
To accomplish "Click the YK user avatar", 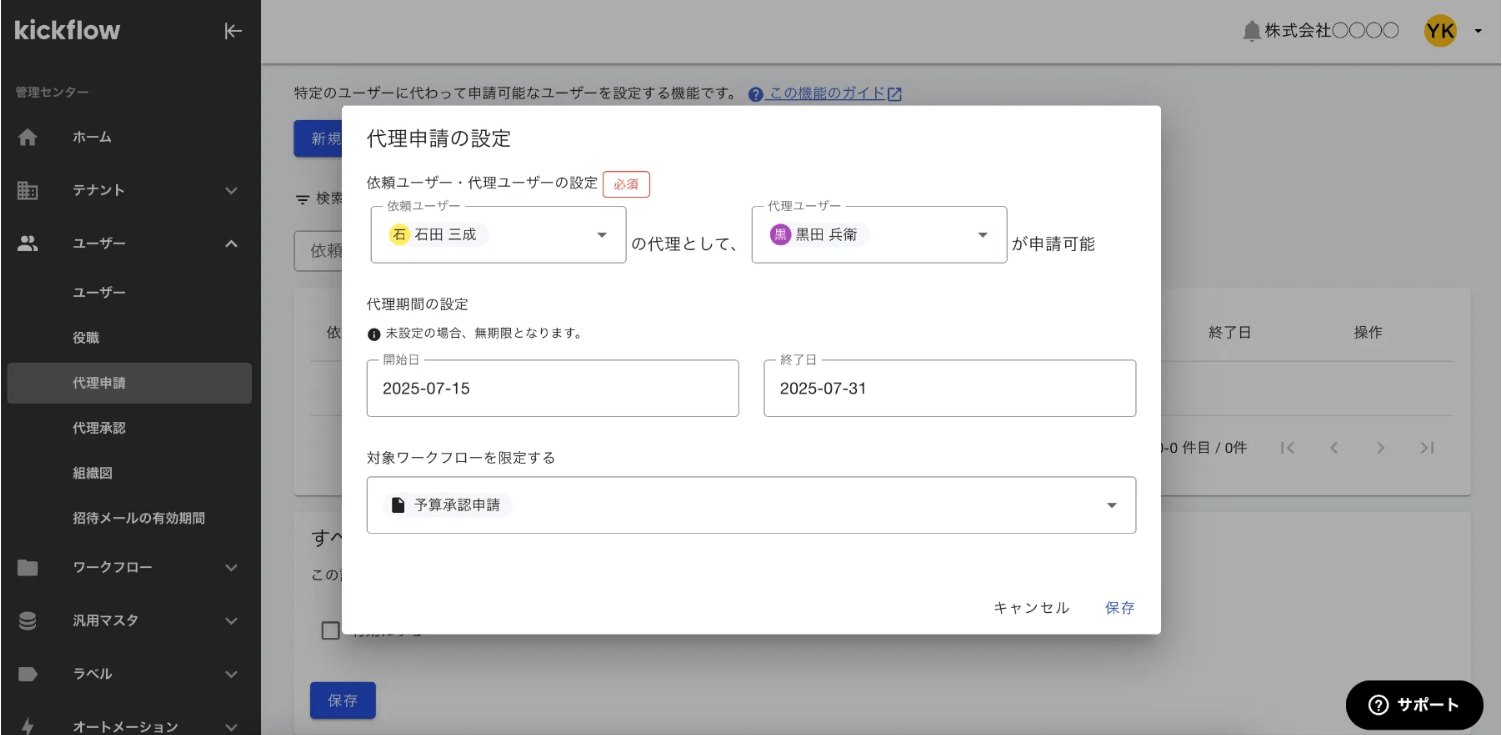I will coord(1440,32).
